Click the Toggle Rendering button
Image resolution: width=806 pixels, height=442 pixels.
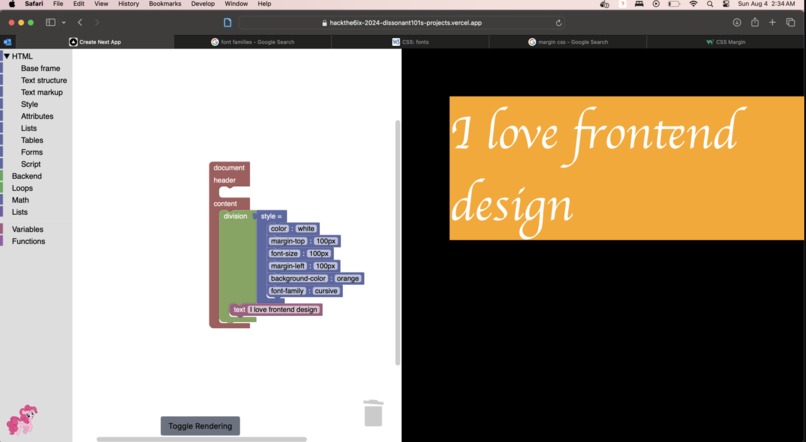[x=200, y=426]
